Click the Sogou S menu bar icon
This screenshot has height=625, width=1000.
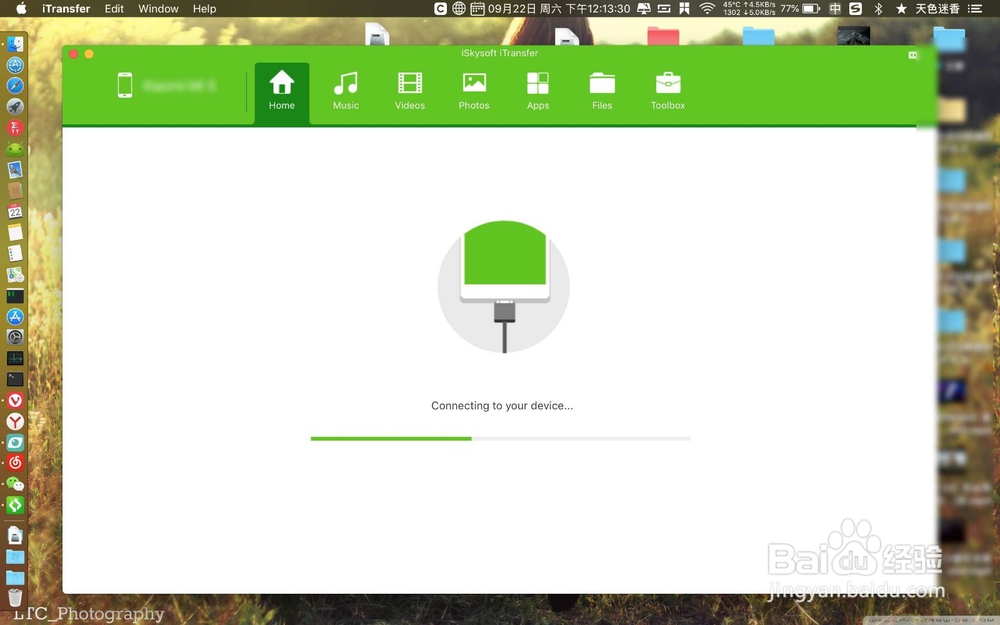[855, 8]
